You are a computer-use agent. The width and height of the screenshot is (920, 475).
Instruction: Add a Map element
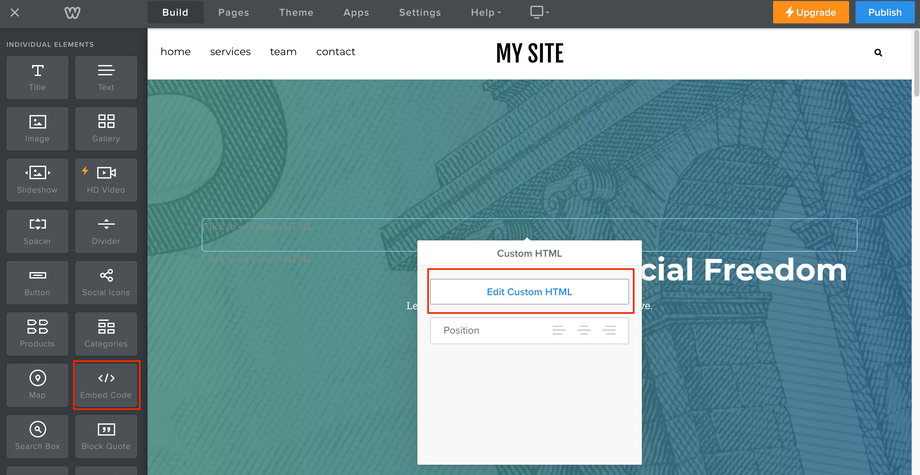[38, 385]
